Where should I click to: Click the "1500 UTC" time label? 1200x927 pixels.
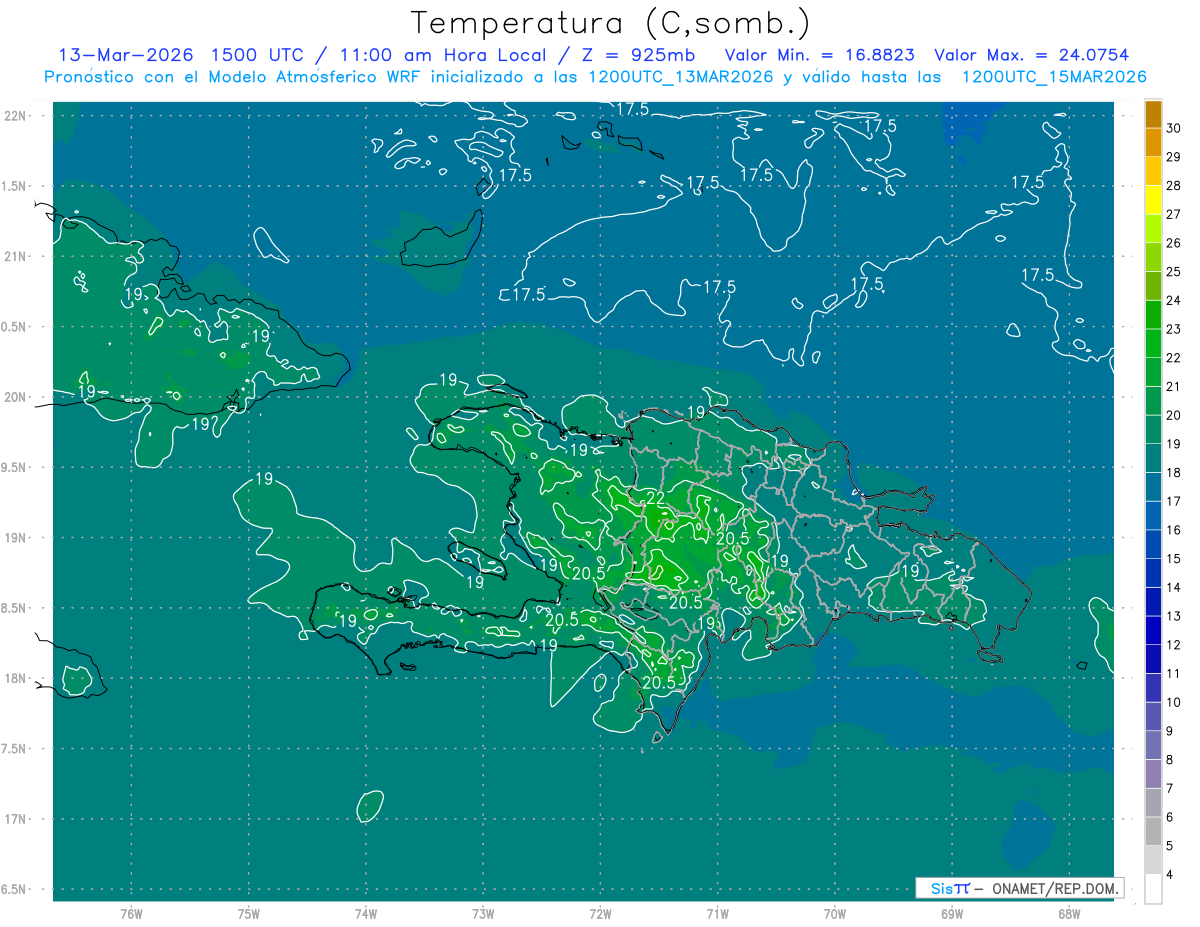[258, 55]
